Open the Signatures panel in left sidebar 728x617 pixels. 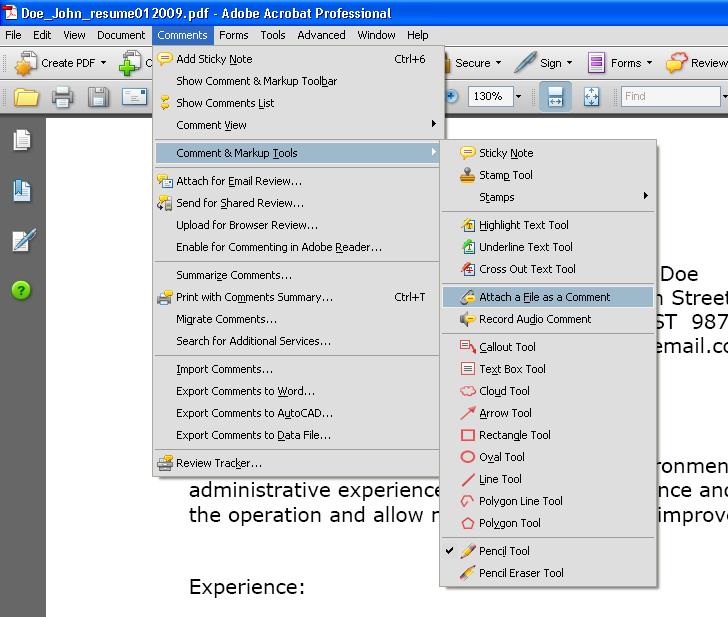click(23, 240)
